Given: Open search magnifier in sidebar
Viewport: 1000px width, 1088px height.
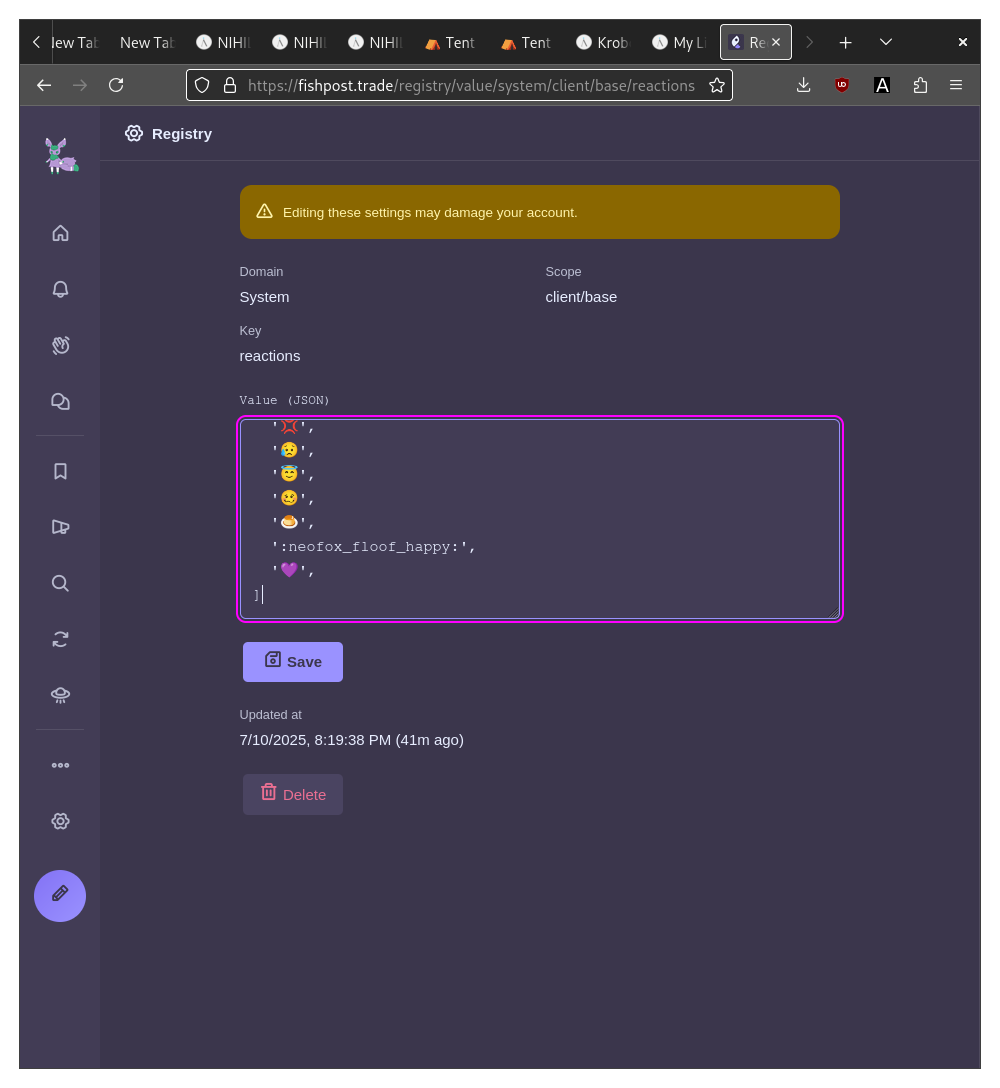Looking at the screenshot, I should [x=60, y=583].
